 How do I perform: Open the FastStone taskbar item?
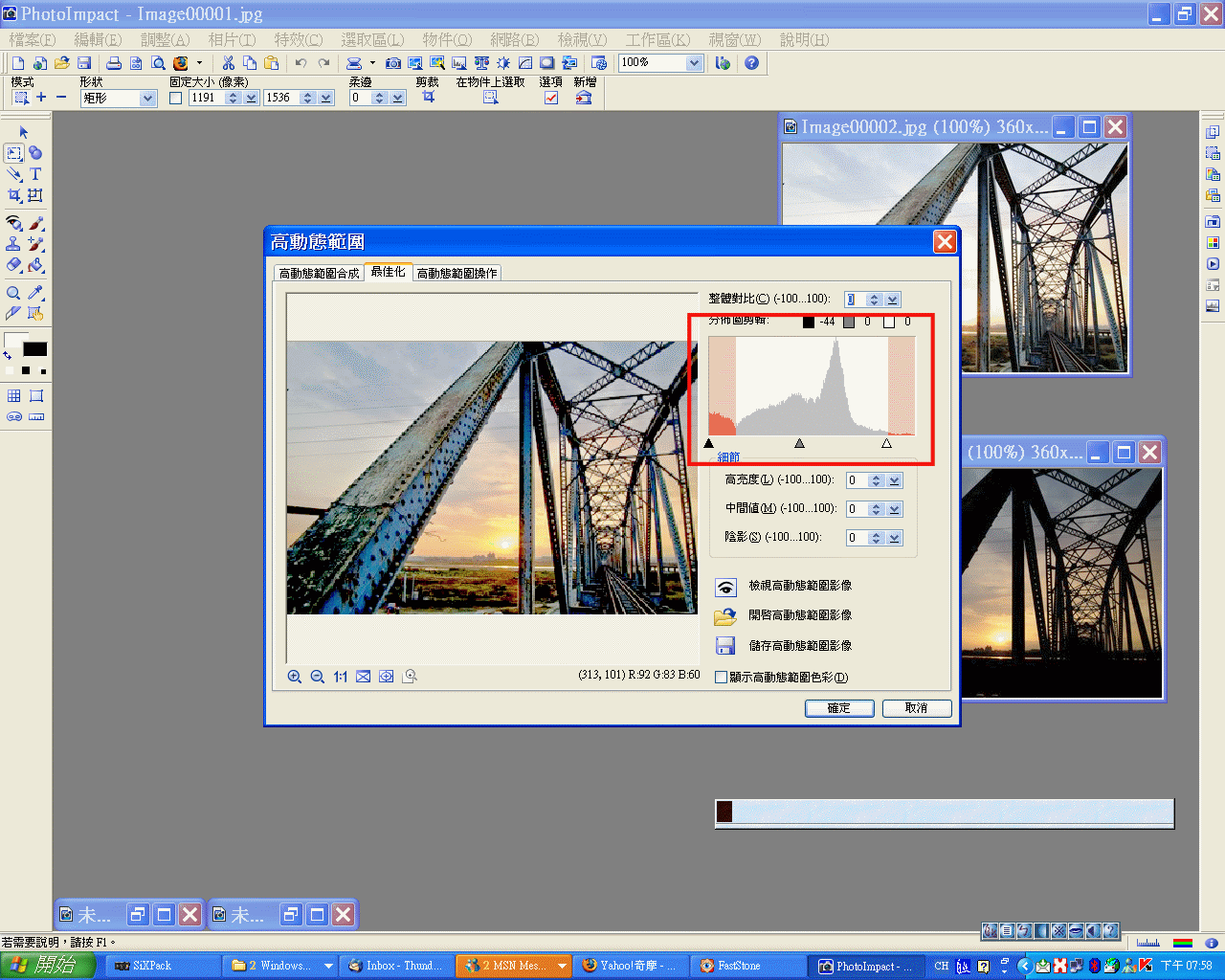(x=748, y=966)
